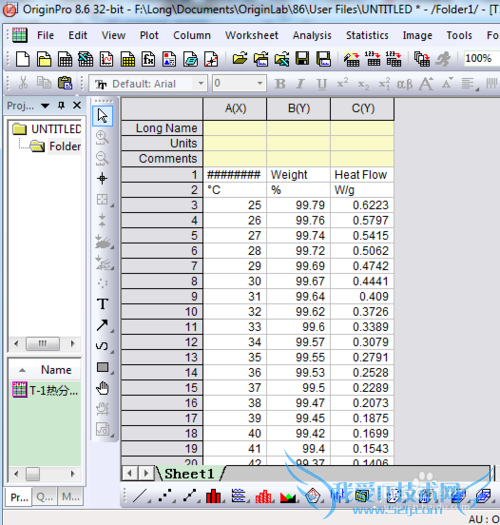Toggle Underline formatting
Viewport: 500px width, 525px height.
321,84
